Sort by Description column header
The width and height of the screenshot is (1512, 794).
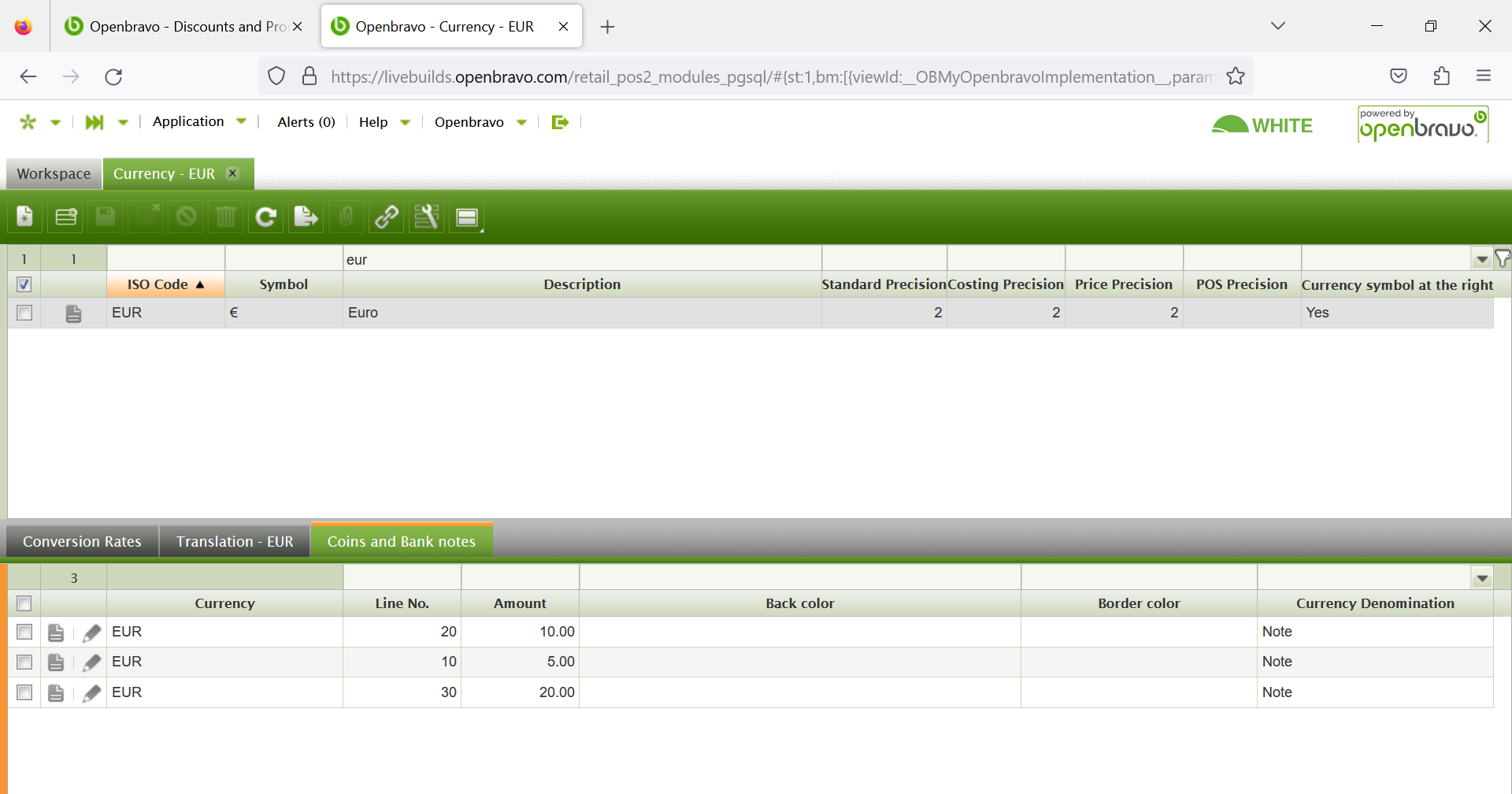[x=582, y=284]
